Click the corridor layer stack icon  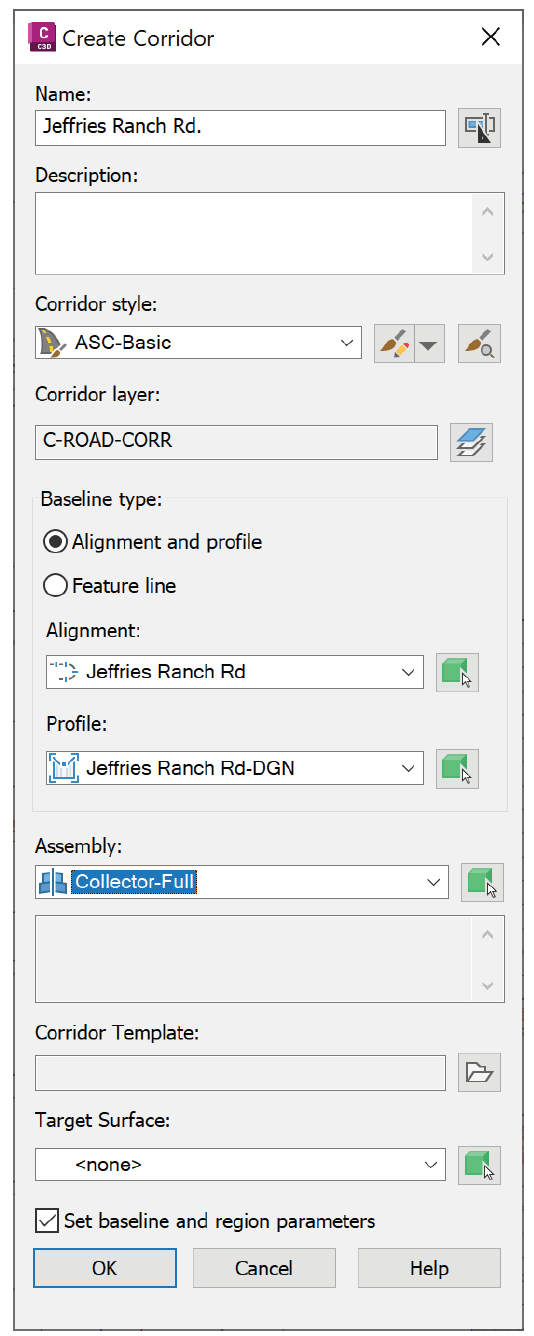coord(471,441)
